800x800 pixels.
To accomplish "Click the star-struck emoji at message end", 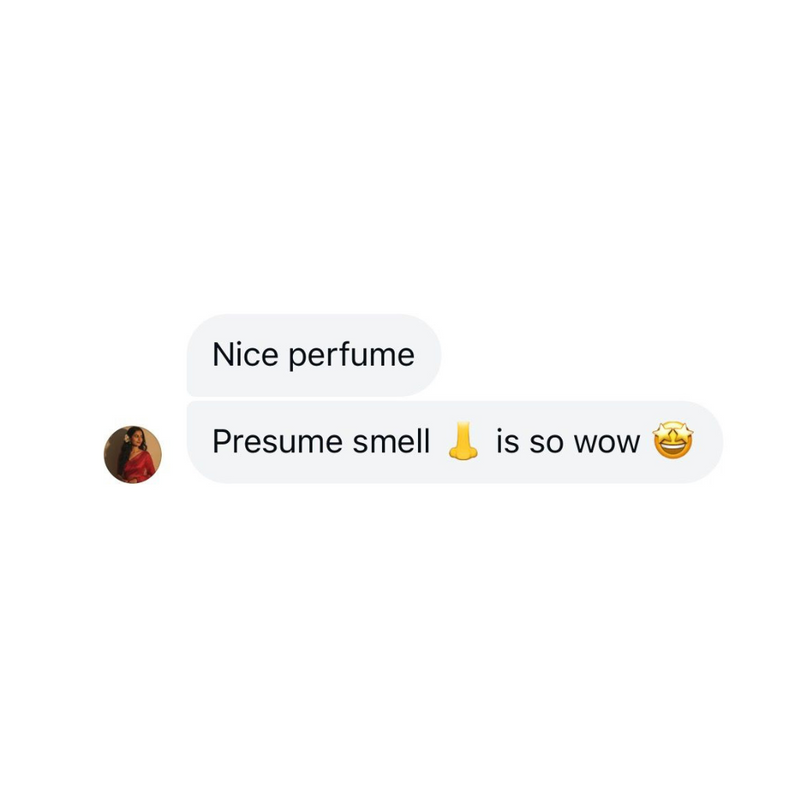I will [673, 440].
